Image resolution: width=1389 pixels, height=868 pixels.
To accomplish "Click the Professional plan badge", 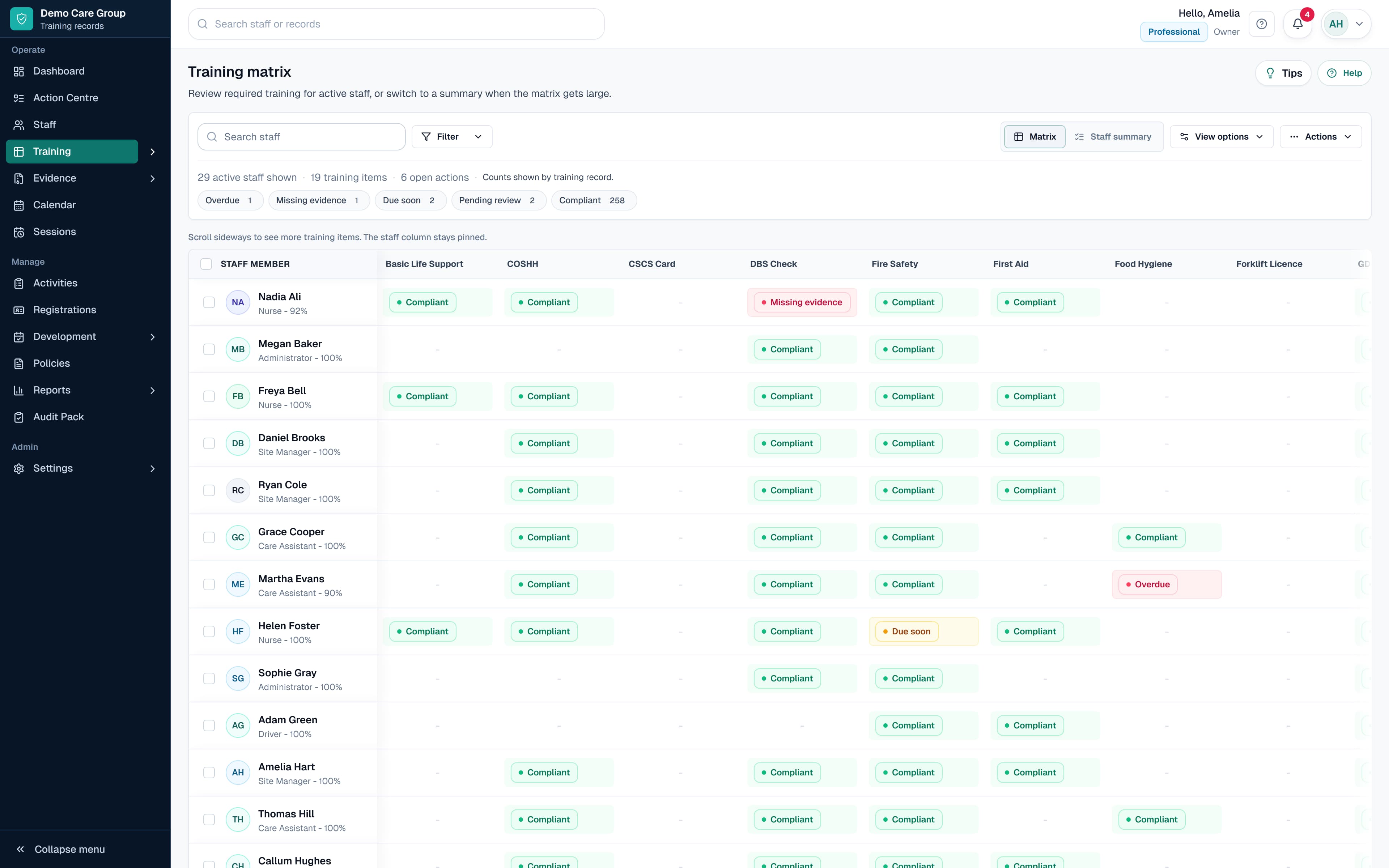I will pyautogui.click(x=1173, y=31).
